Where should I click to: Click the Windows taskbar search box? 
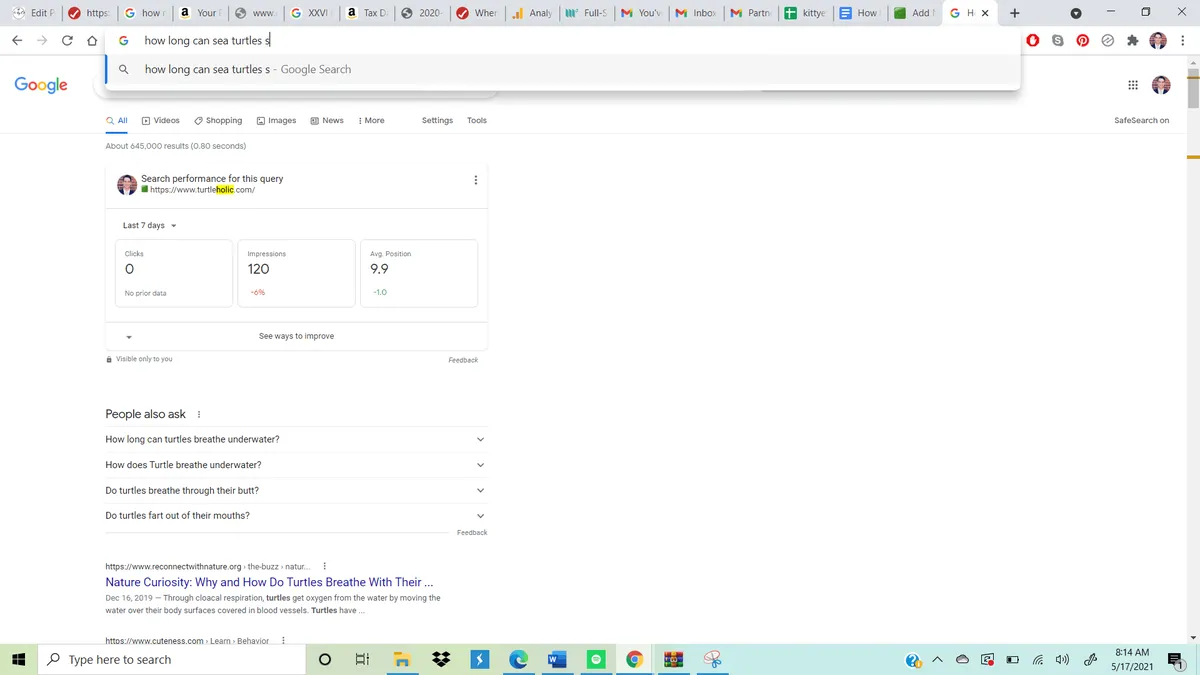[x=172, y=660]
